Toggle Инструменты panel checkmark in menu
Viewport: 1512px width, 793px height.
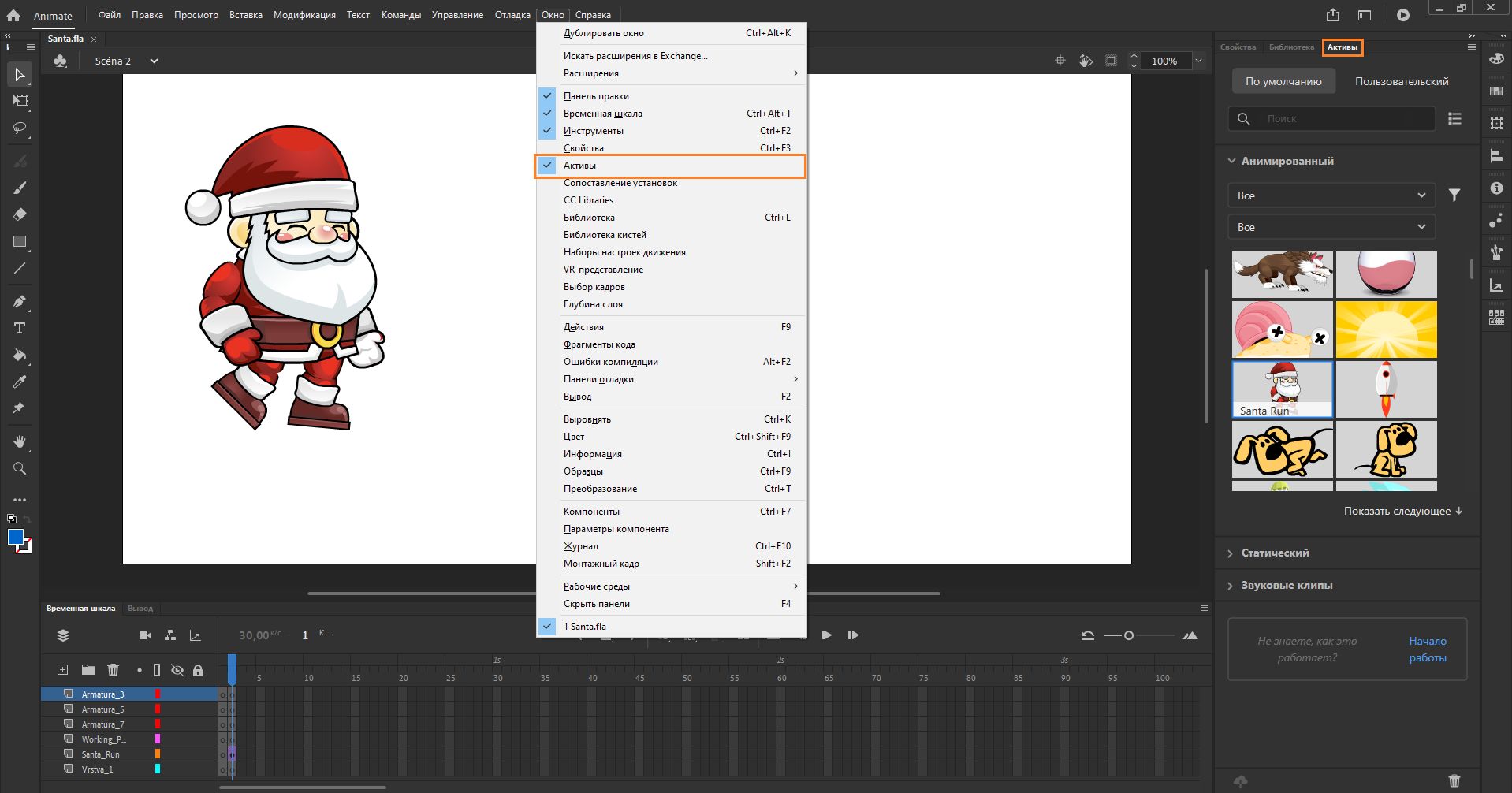(x=593, y=131)
